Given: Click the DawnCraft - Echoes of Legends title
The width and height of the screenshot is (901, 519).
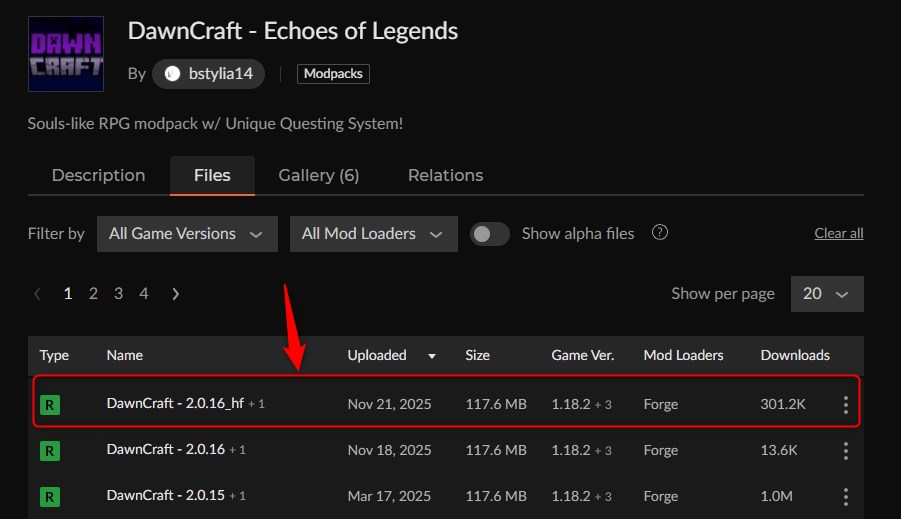Looking at the screenshot, I should pyautogui.click(x=292, y=31).
